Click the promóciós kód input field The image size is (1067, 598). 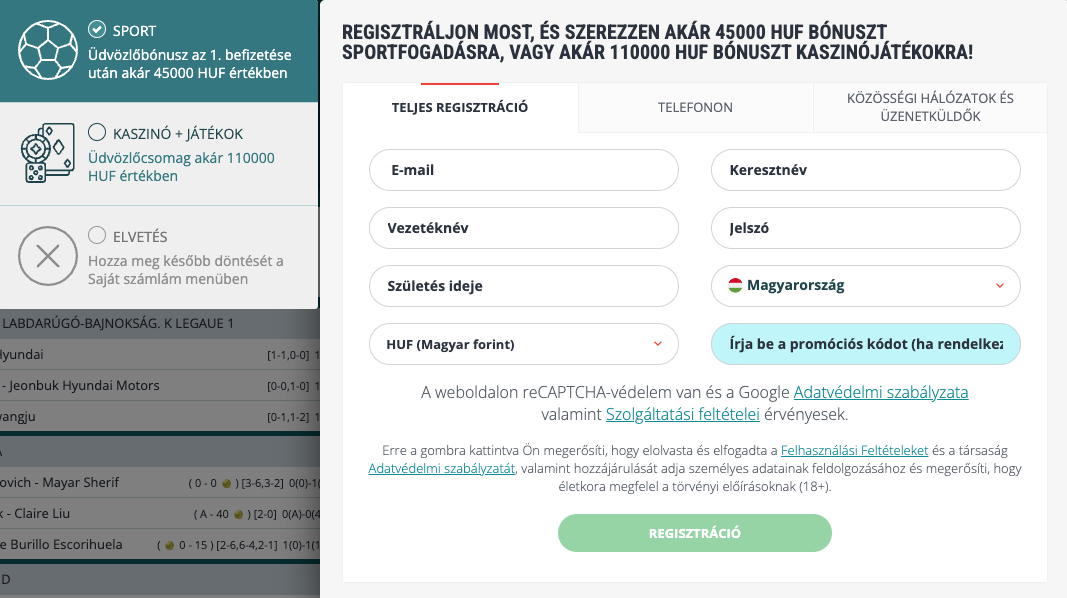pos(865,344)
